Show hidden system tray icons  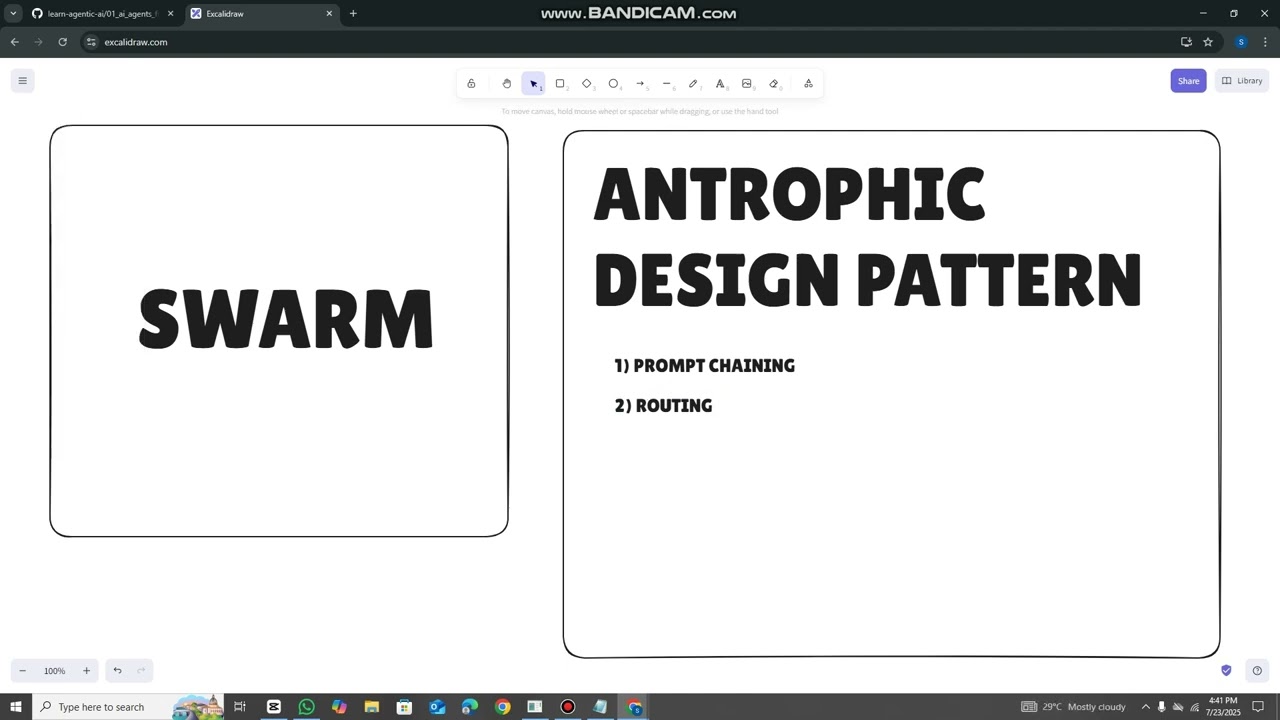1145,707
